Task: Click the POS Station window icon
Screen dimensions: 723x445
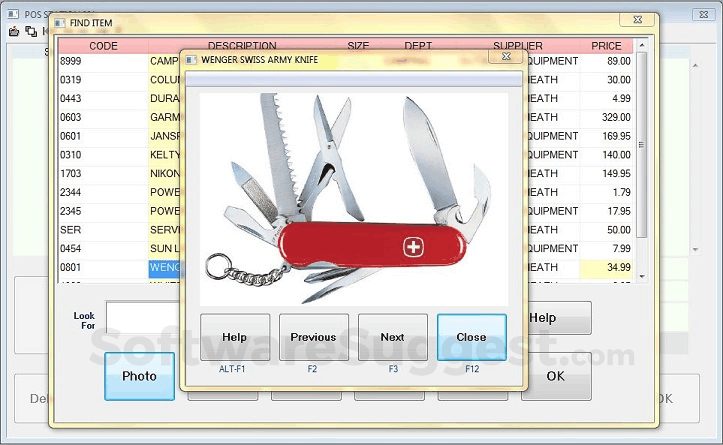Action: (x=13, y=14)
